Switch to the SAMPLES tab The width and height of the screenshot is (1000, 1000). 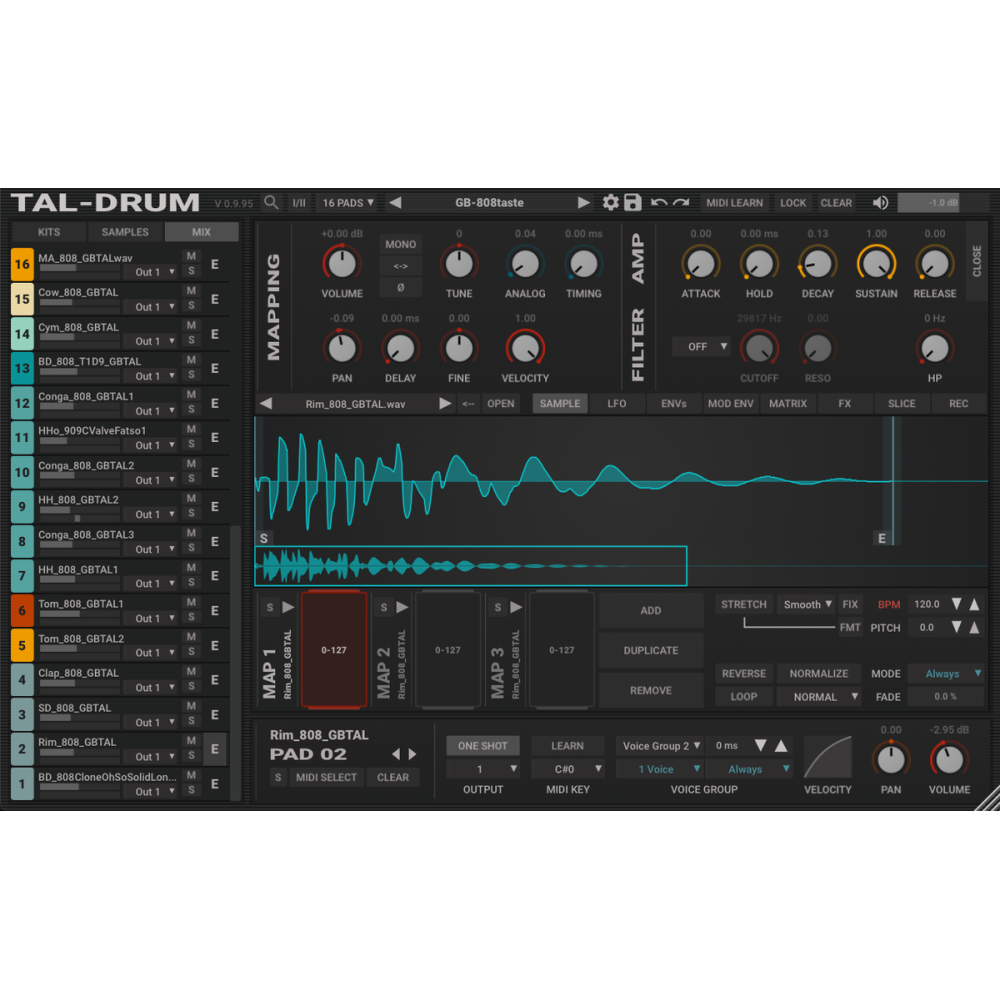tap(125, 231)
